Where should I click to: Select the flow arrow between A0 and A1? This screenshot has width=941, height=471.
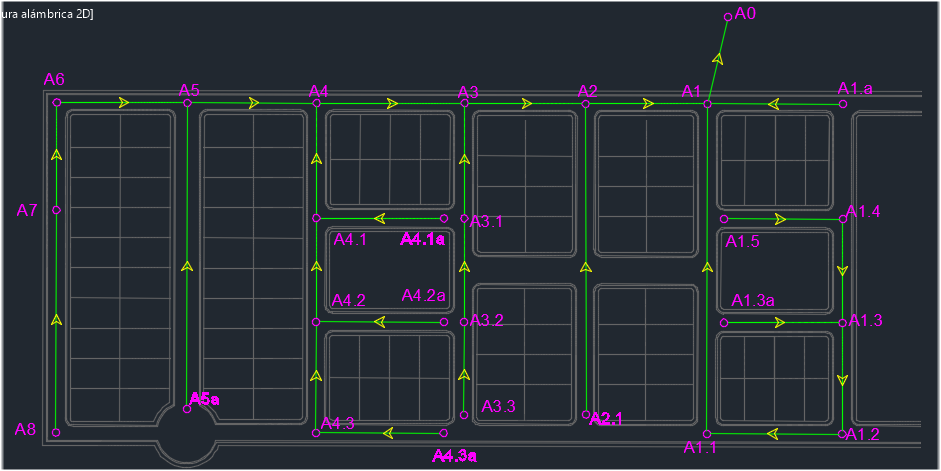point(717,60)
